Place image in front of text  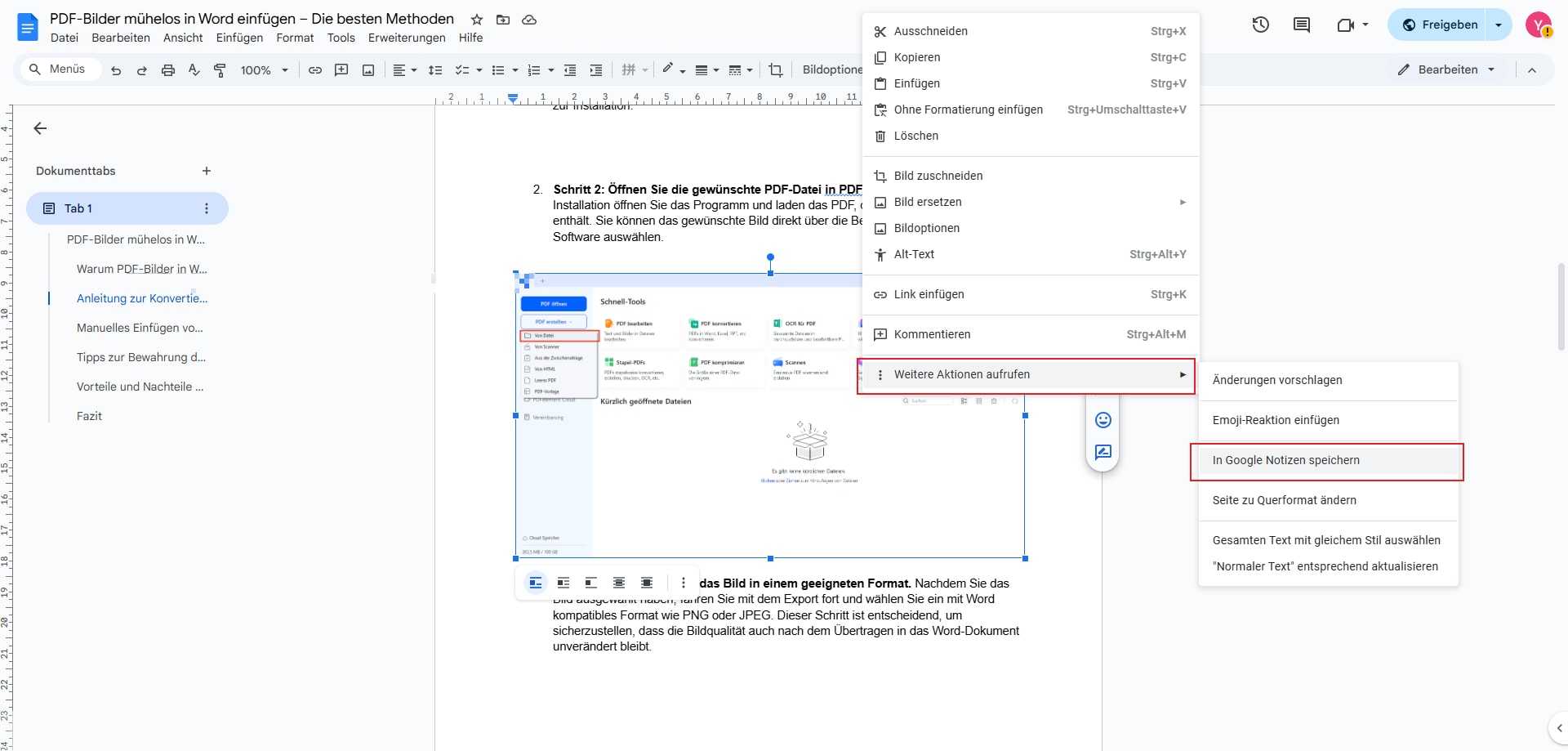click(x=647, y=583)
